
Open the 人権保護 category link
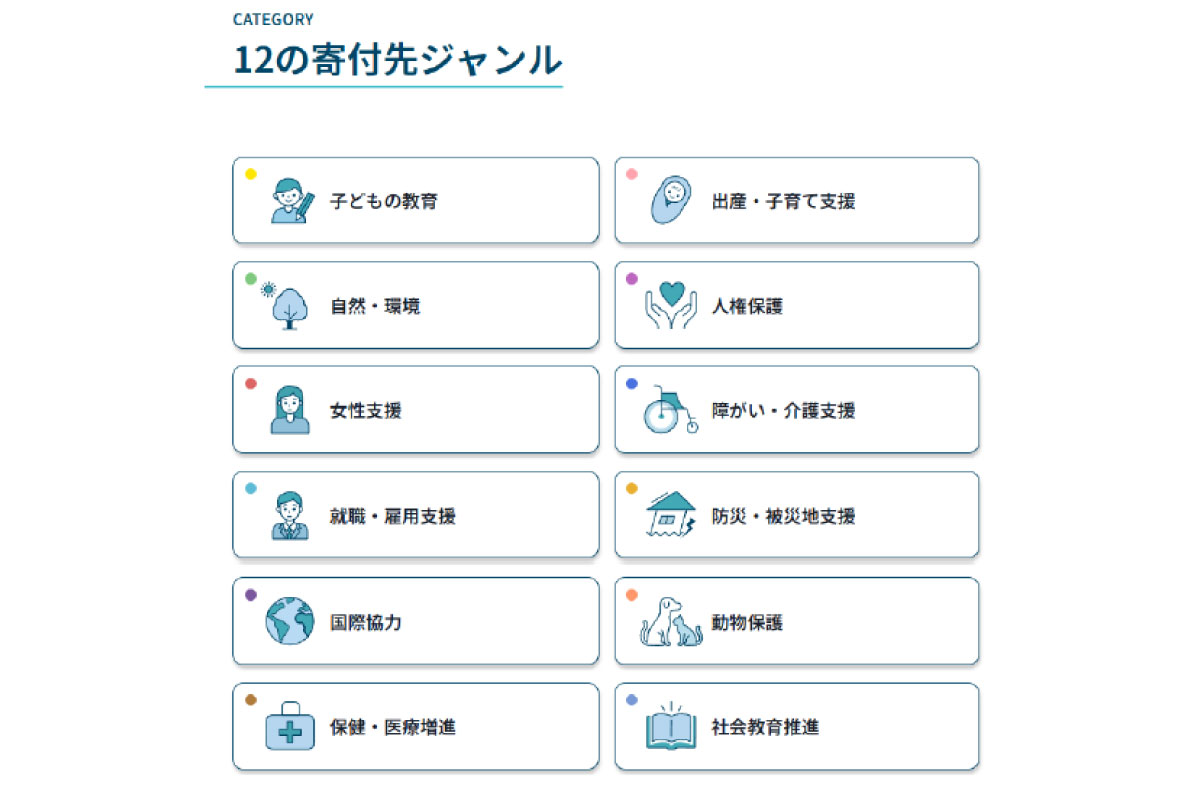(797, 305)
